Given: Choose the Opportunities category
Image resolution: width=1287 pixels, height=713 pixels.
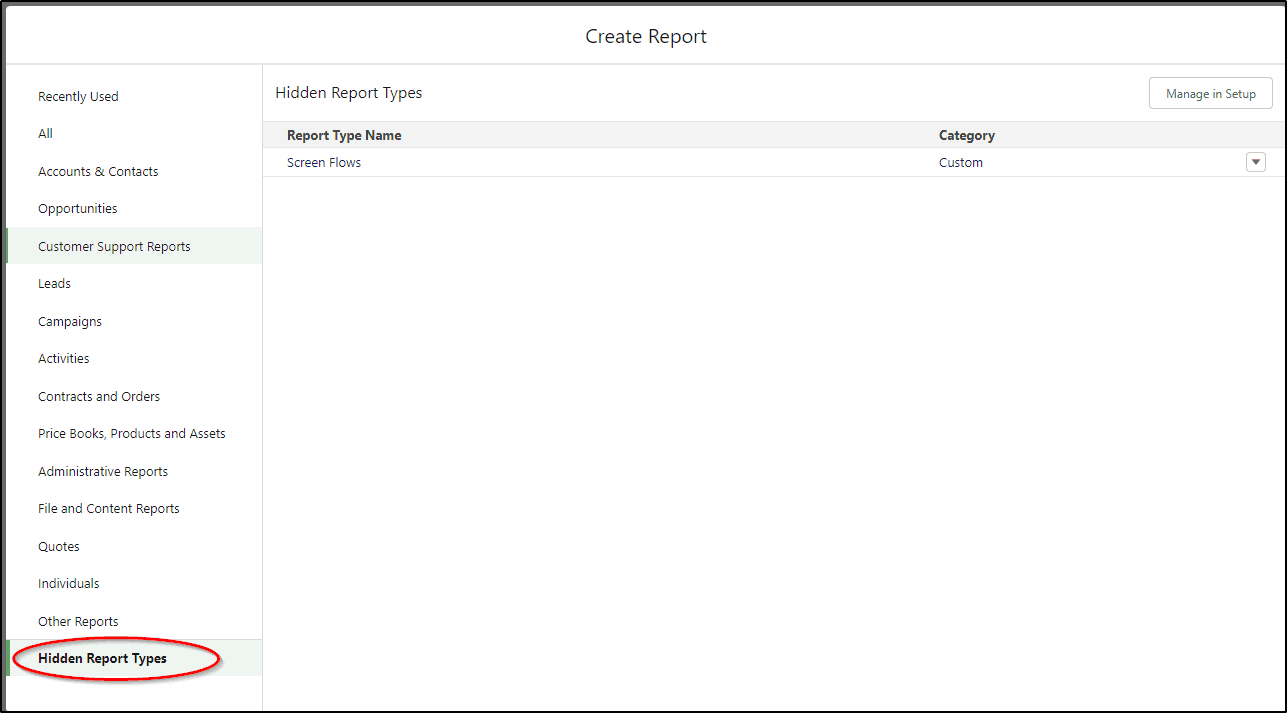Looking at the screenshot, I should coord(78,209).
